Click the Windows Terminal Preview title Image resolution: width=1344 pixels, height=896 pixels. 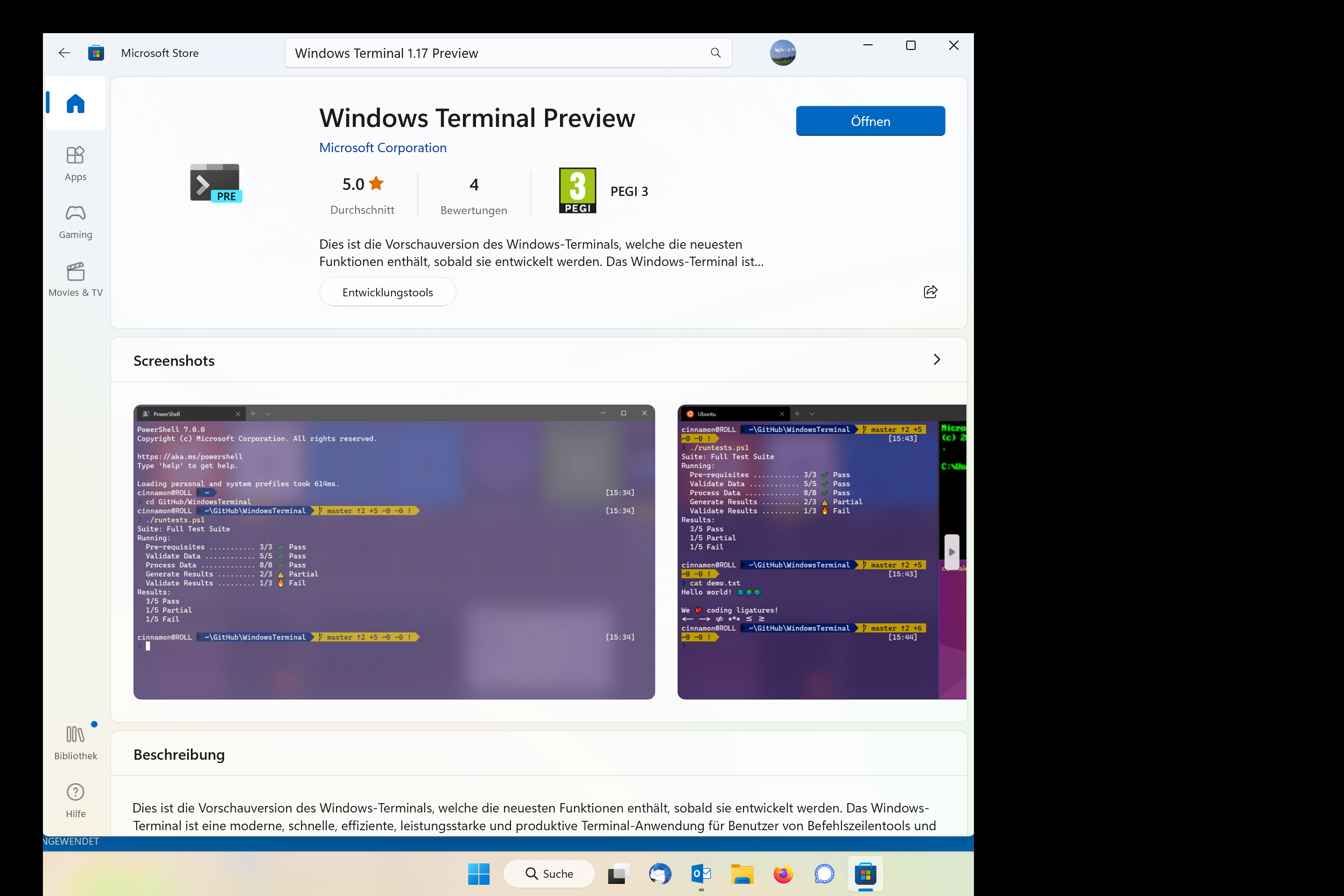(477, 118)
